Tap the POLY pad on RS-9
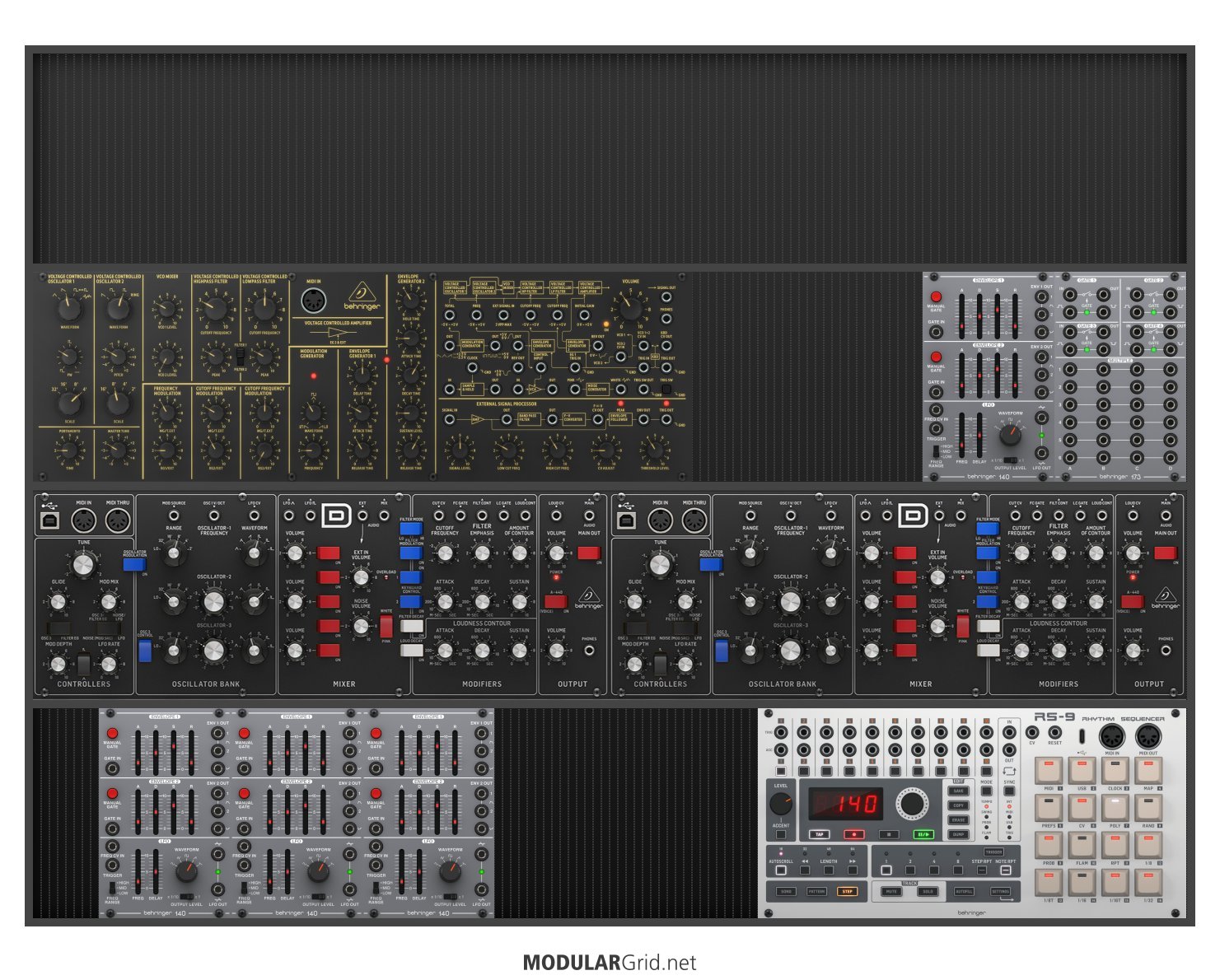The width and height of the screenshot is (1220, 980). [x=1115, y=807]
